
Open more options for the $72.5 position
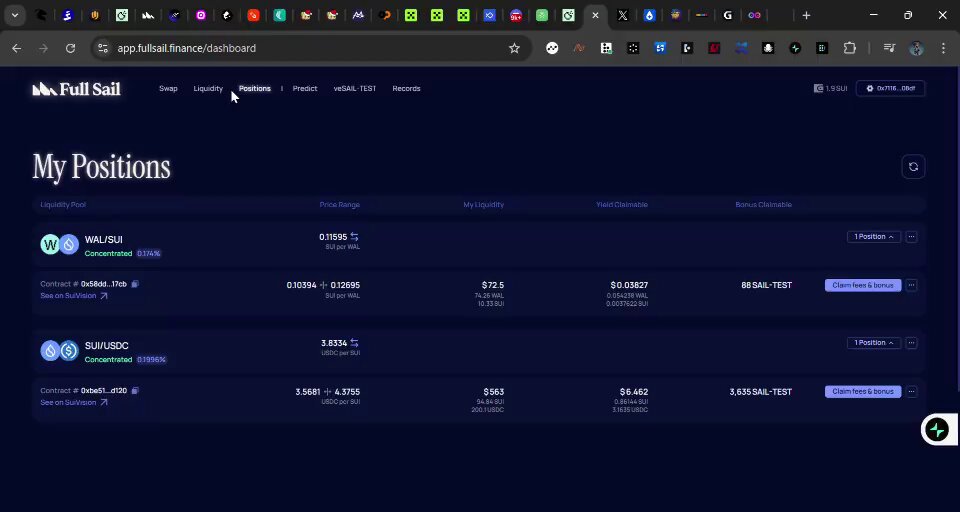coord(911,285)
